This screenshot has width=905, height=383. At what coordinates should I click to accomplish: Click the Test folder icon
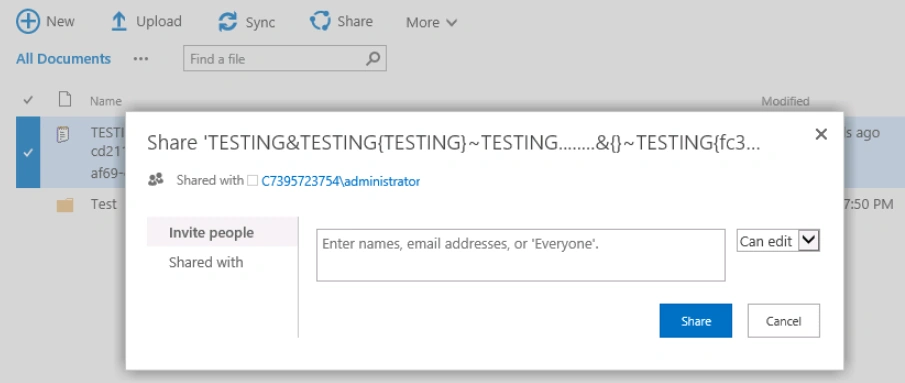65,204
